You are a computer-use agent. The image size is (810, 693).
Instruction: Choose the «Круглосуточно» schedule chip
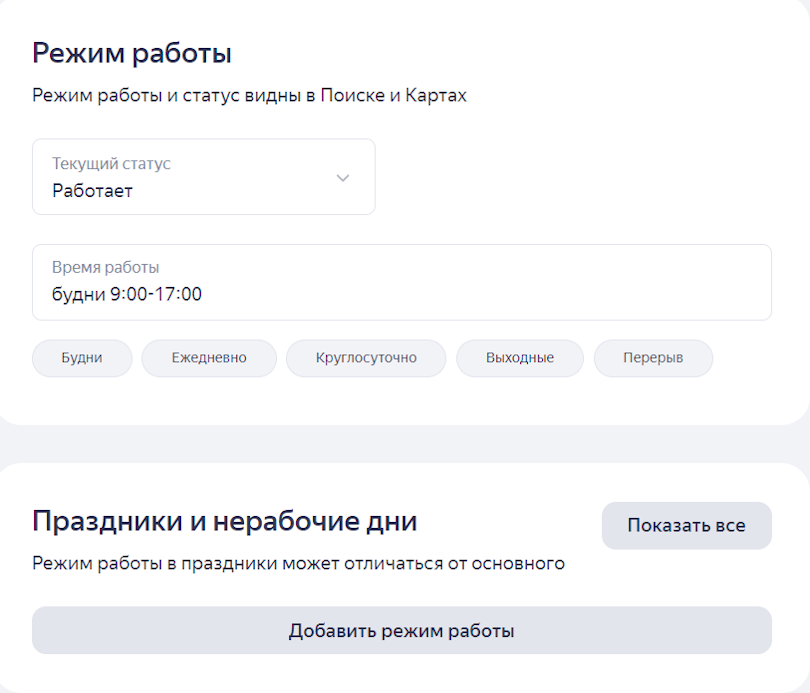[x=365, y=358]
